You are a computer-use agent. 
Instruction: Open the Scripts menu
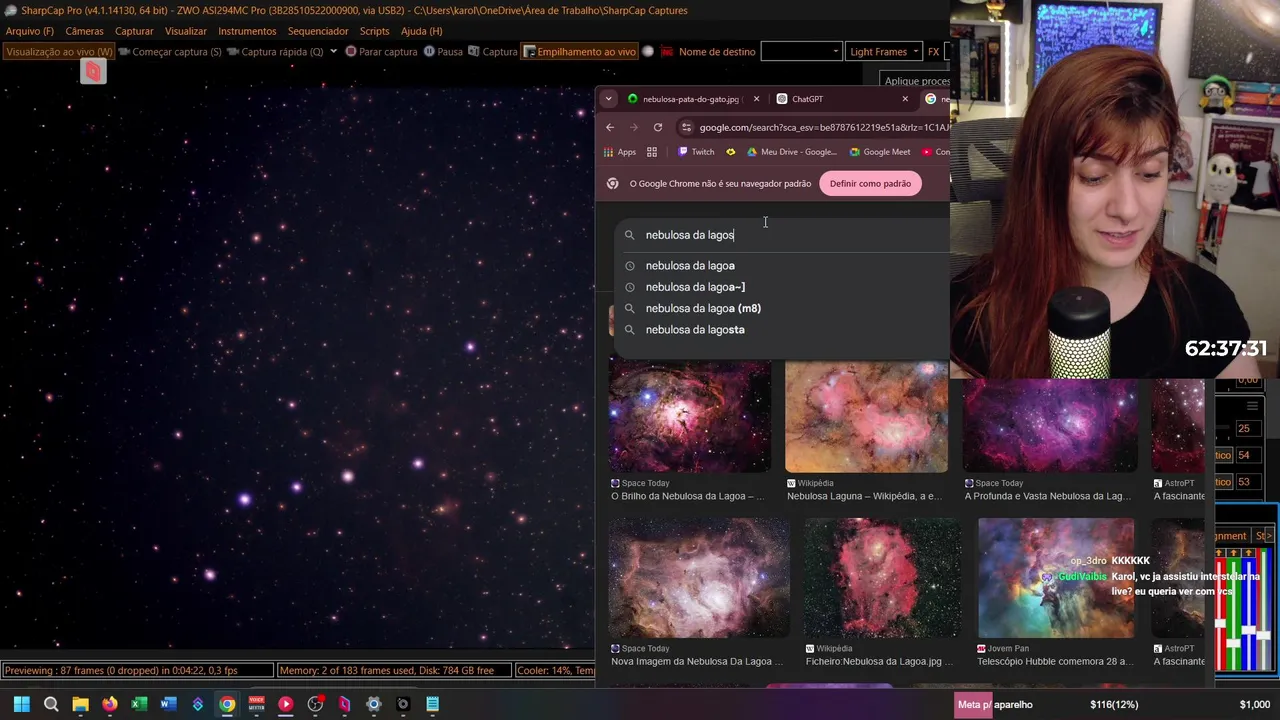click(375, 31)
